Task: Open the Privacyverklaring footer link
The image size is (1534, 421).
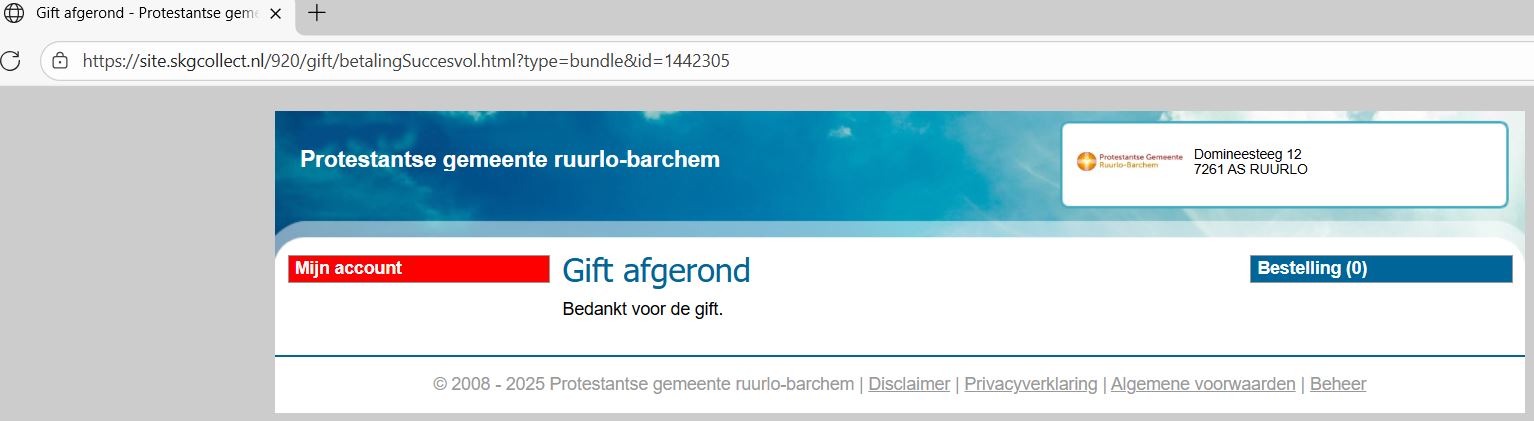Action: click(x=1031, y=384)
